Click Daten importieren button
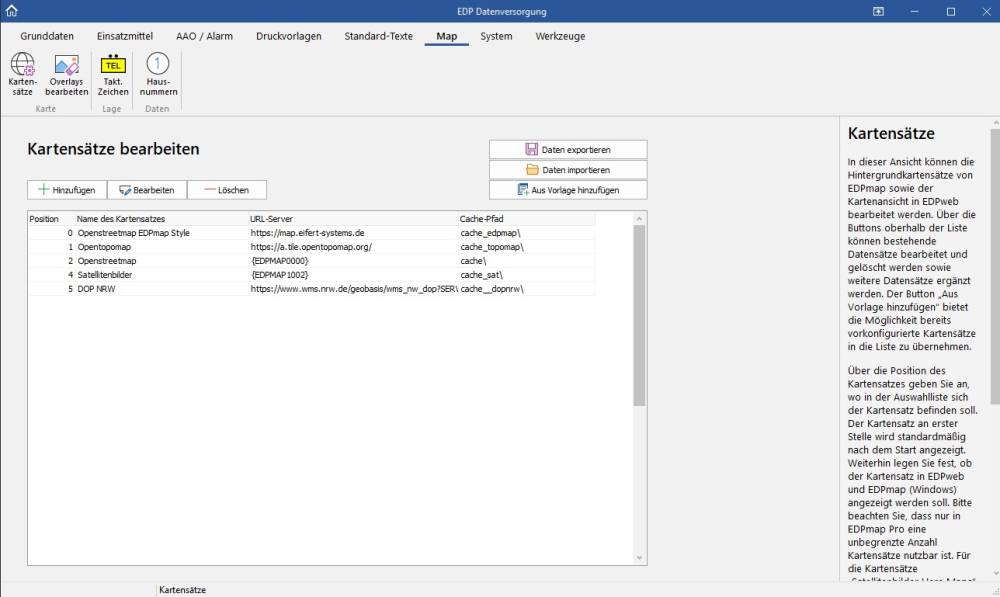 (568, 170)
